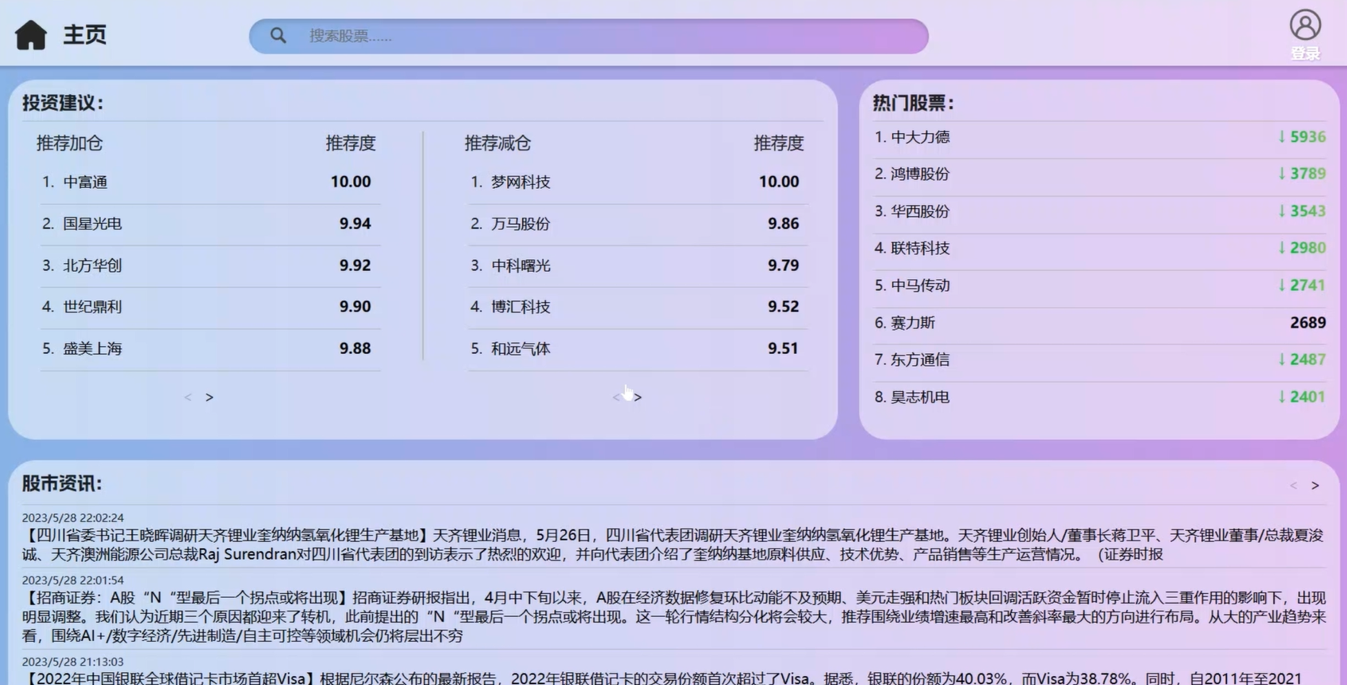Go to next page of 推荐加仓 list
Image resolution: width=1347 pixels, height=685 pixels.
pyautogui.click(x=210, y=397)
